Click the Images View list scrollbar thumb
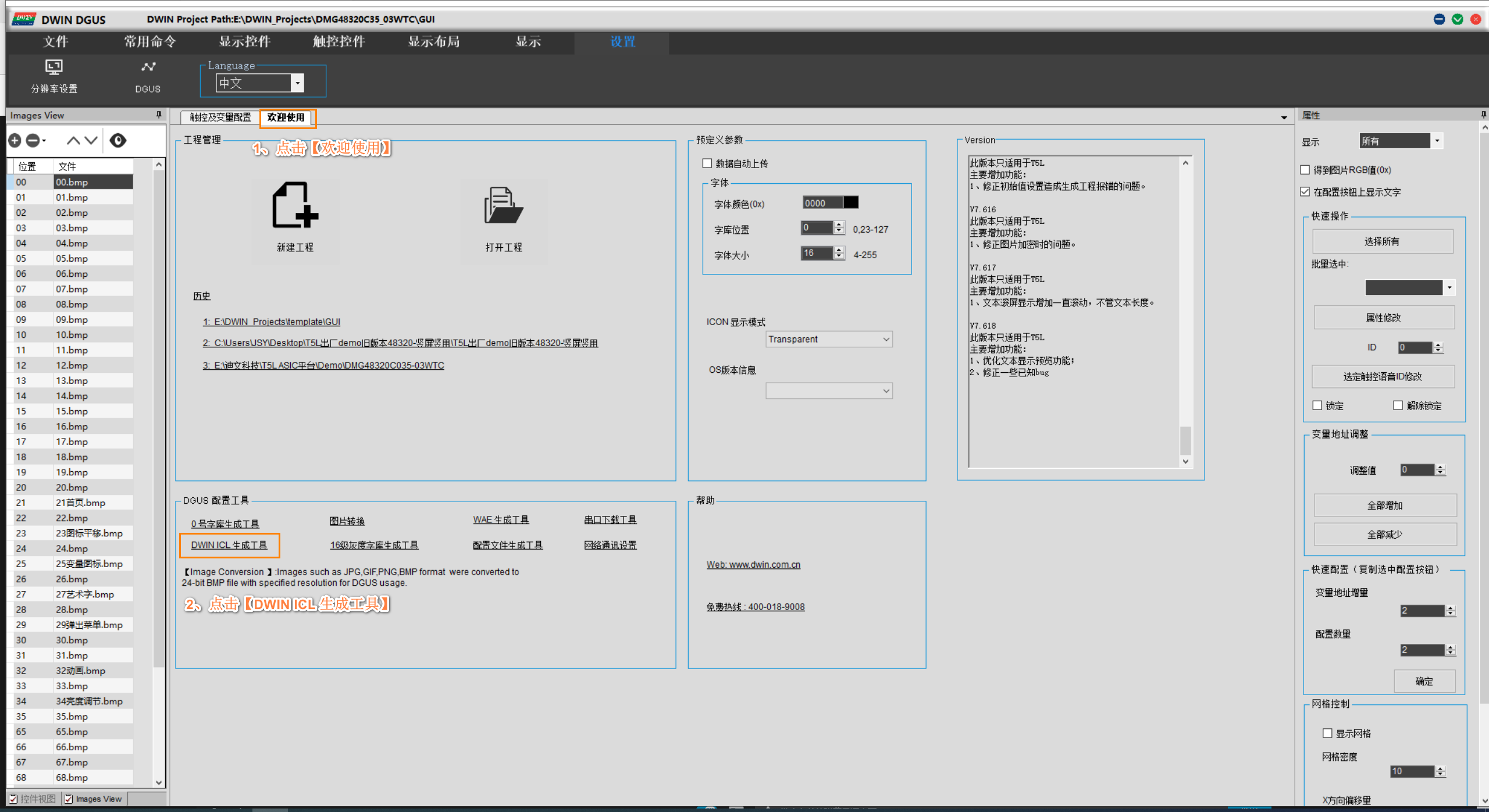 pyautogui.click(x=159, y=419)
